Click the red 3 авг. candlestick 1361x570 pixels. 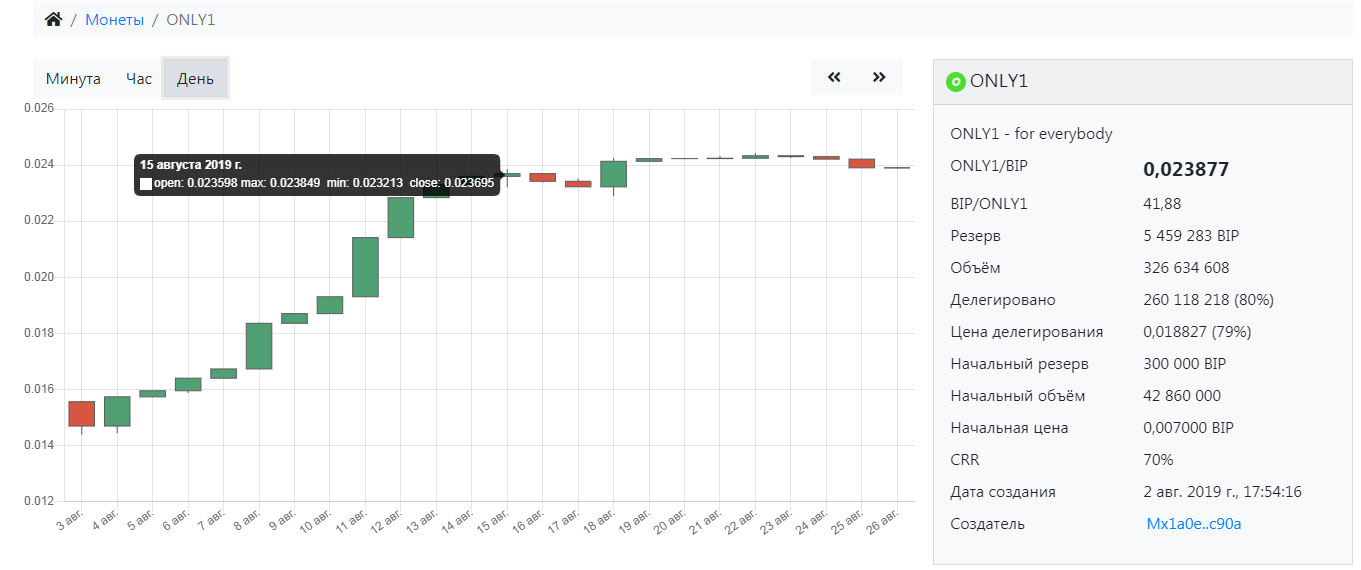click(x=81, y=413)
